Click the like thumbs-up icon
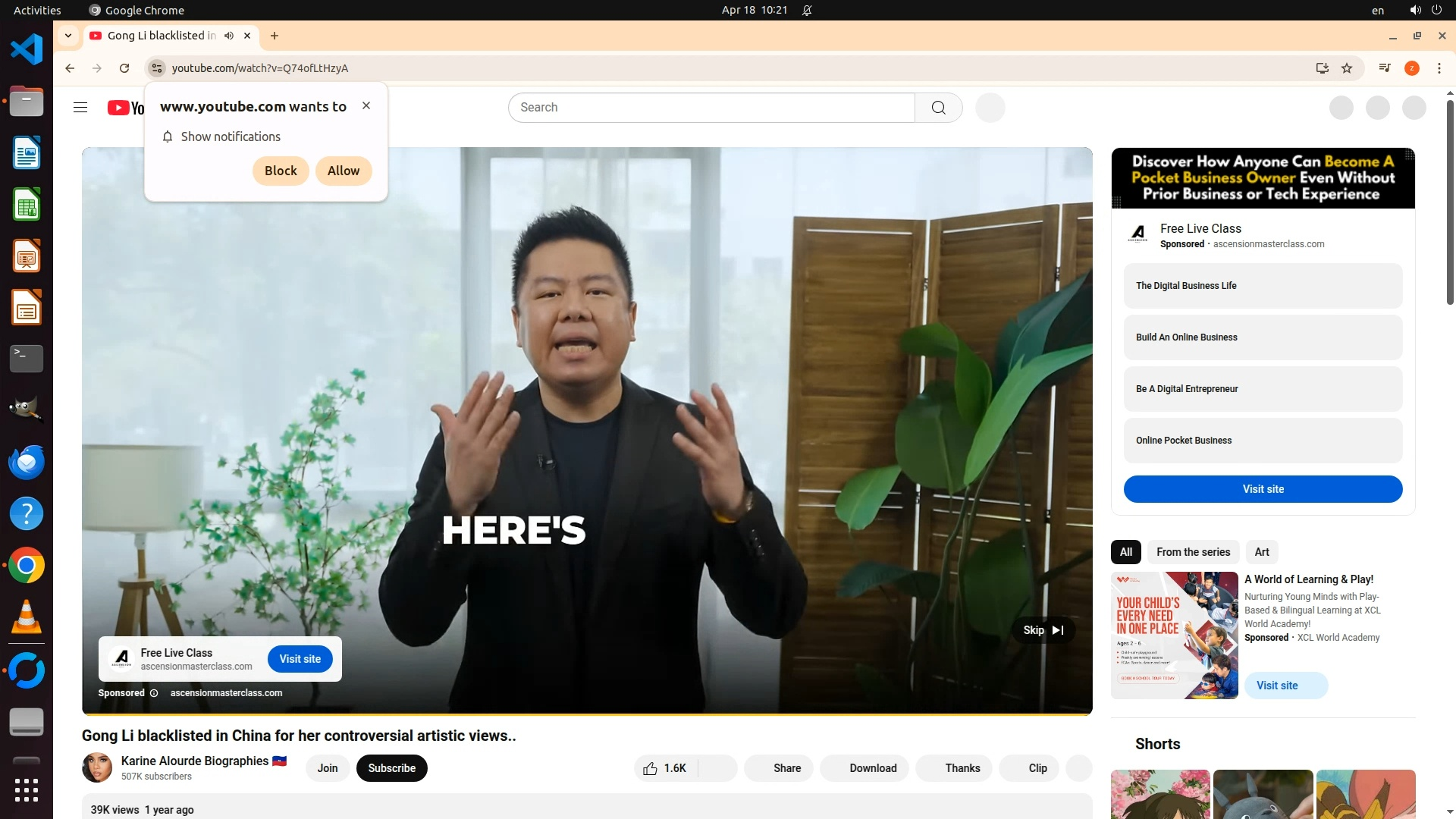The width and height of the screenshot is (1456, 819). coord(650,768)
